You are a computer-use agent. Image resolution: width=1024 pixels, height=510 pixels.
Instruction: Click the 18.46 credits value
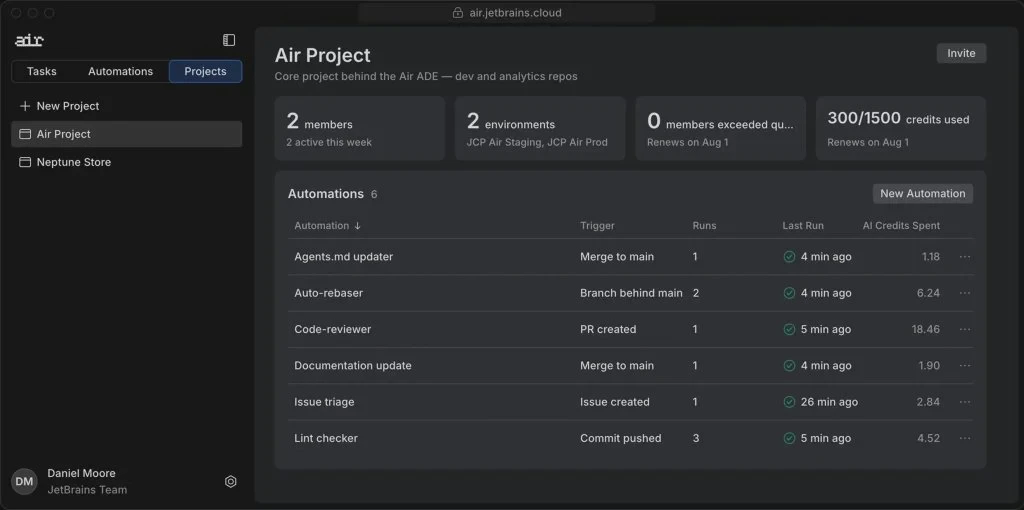925,329
